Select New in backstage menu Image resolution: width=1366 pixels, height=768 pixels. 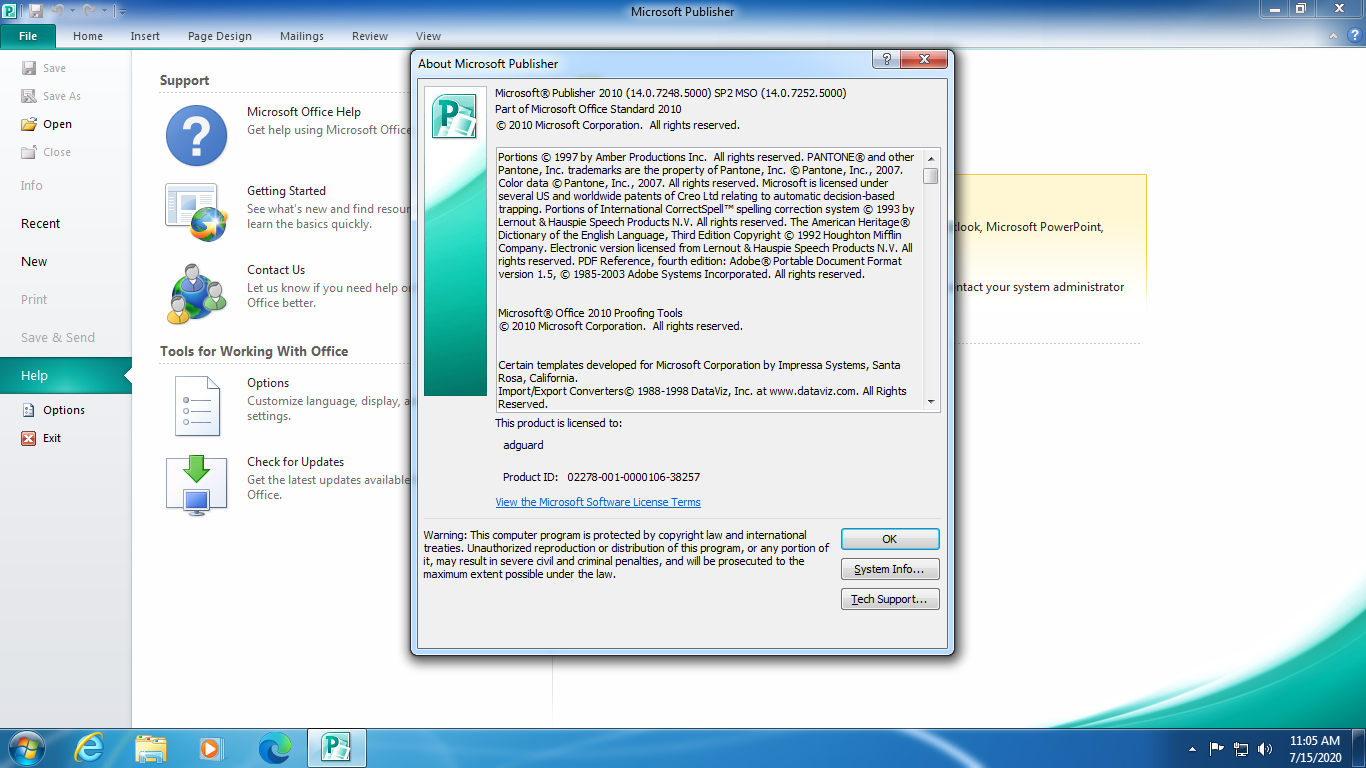[x=66, y=261]
